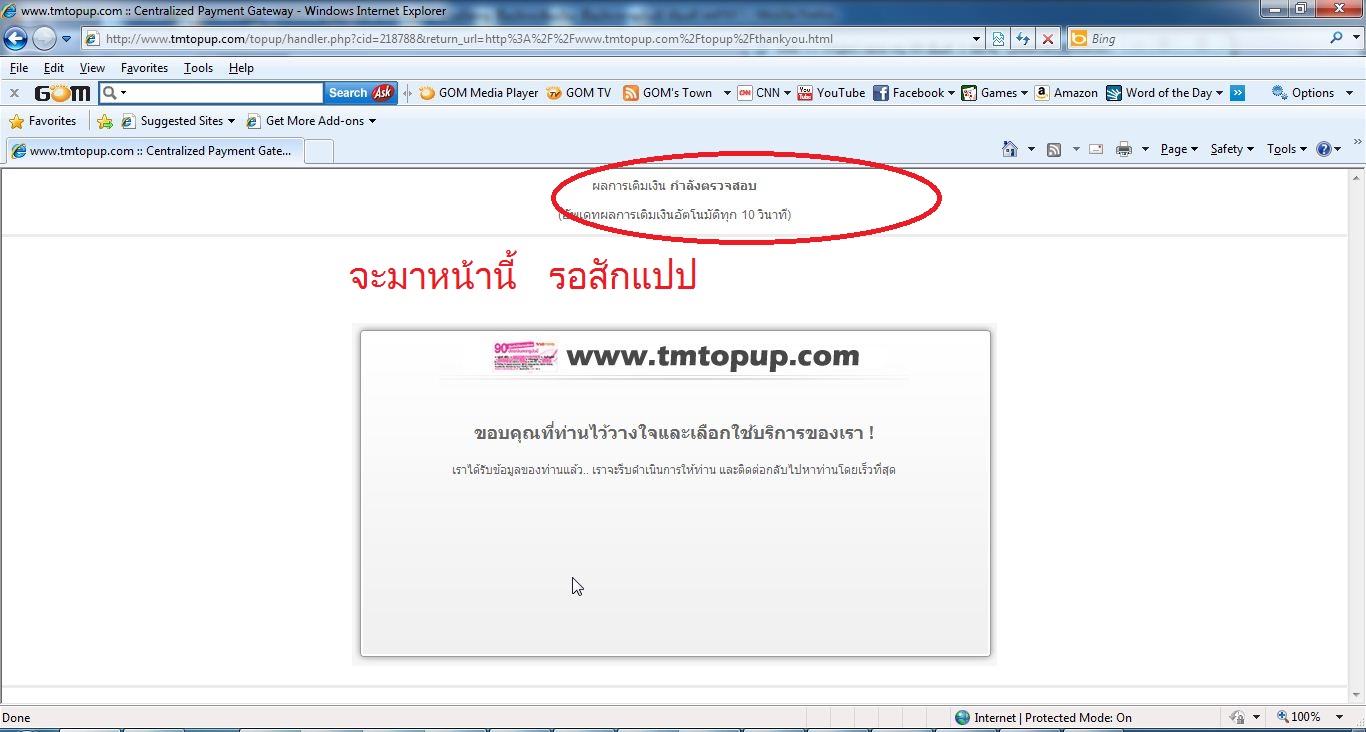Click the Read Mail envelope icon
The height and width of the screenshot is (732, 1366).
click(x=1096, y=149)
